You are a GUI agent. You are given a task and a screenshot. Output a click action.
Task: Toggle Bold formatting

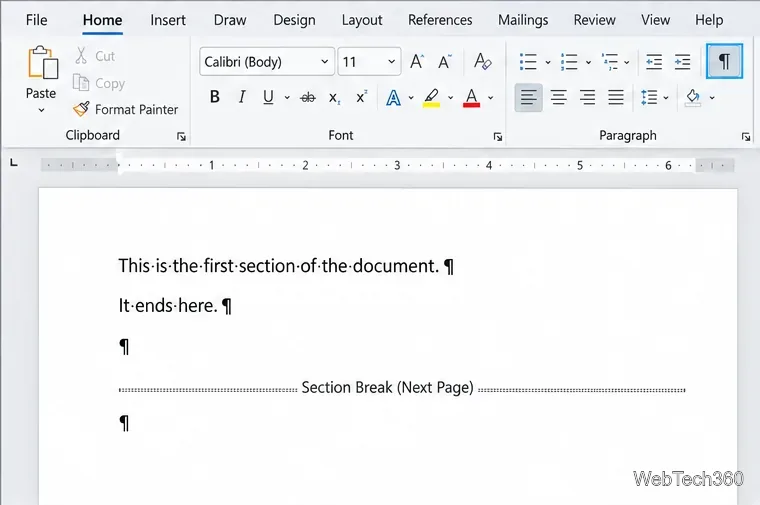pos(215,97)
